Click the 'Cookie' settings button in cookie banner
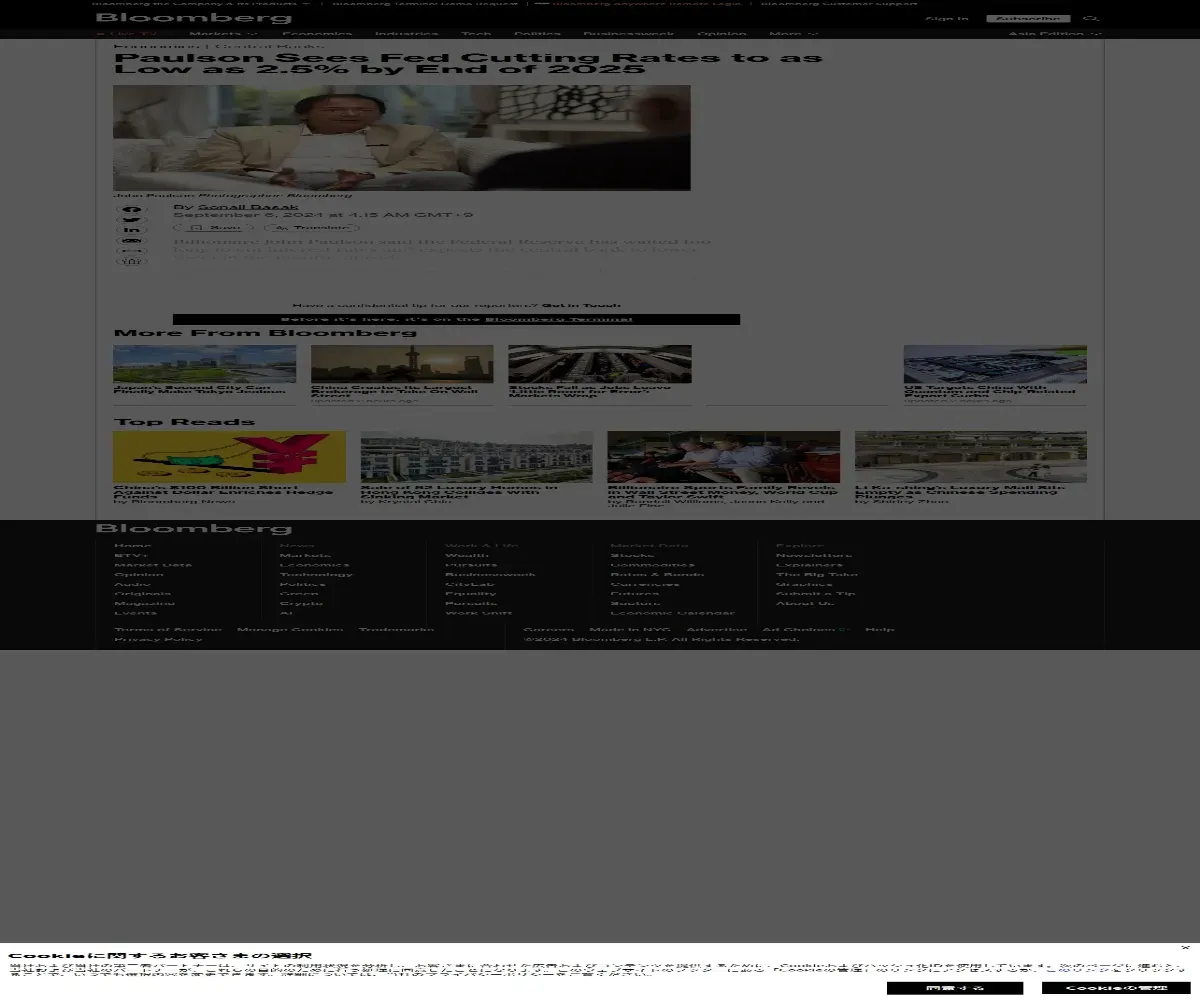The height and width of the screenshot is (1000, 1200). point(1115,988)
